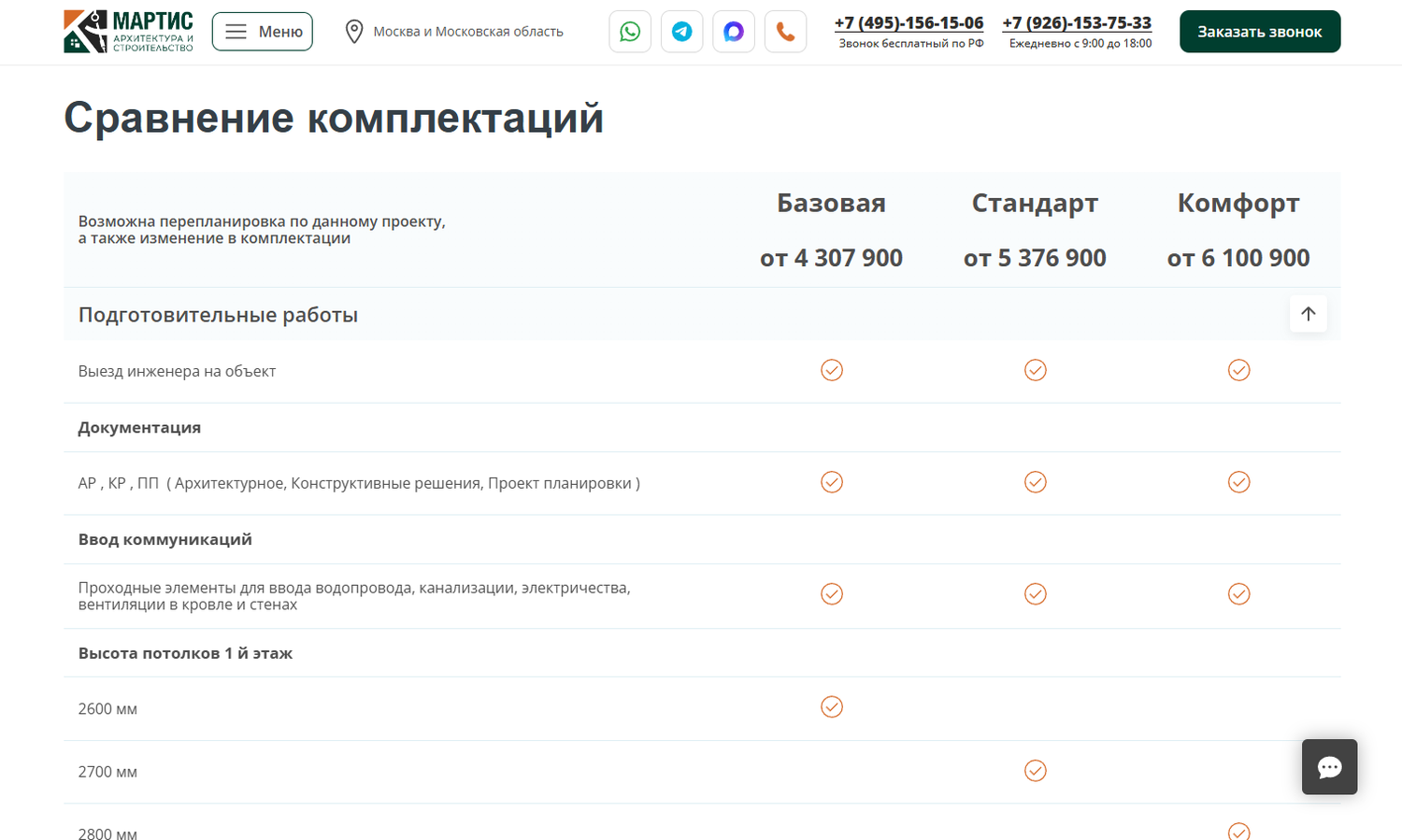The width and height of the screenshot is (1402, 840).
Task: Click Базовая checkmark for АР, КР, ПП row
Action: point(832,482)
